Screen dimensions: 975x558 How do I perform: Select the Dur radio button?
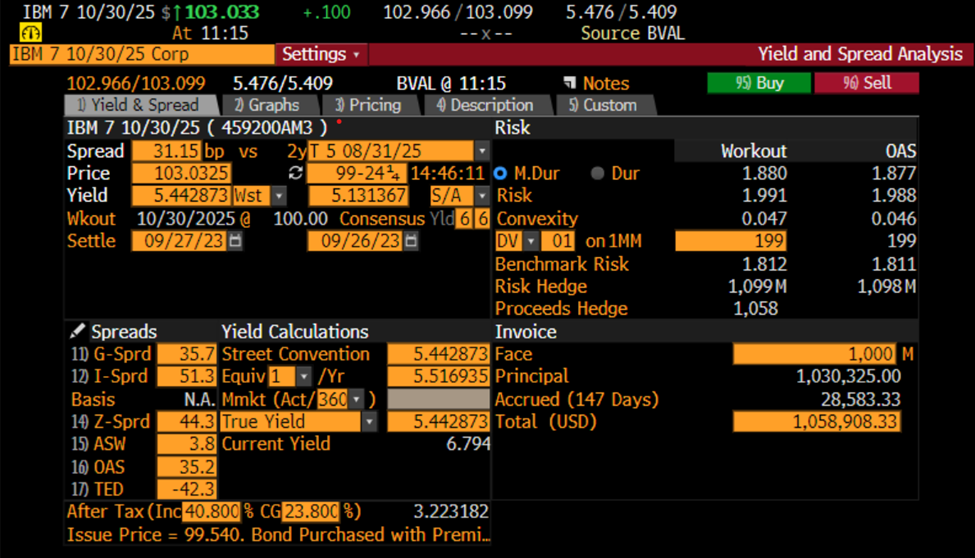pos(598,174)
